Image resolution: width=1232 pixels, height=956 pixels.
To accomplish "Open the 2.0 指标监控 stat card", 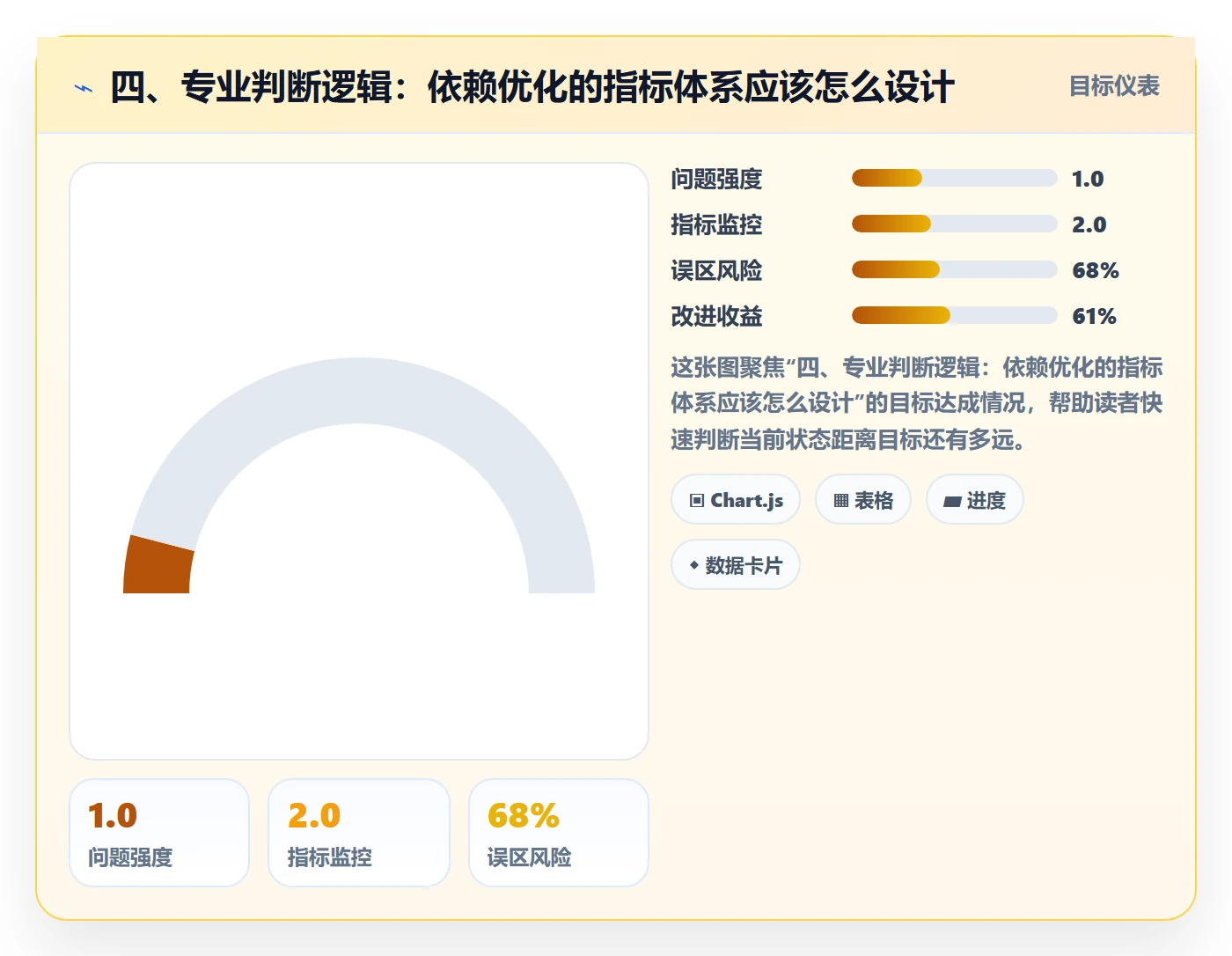I will click(x=359, y=833).
